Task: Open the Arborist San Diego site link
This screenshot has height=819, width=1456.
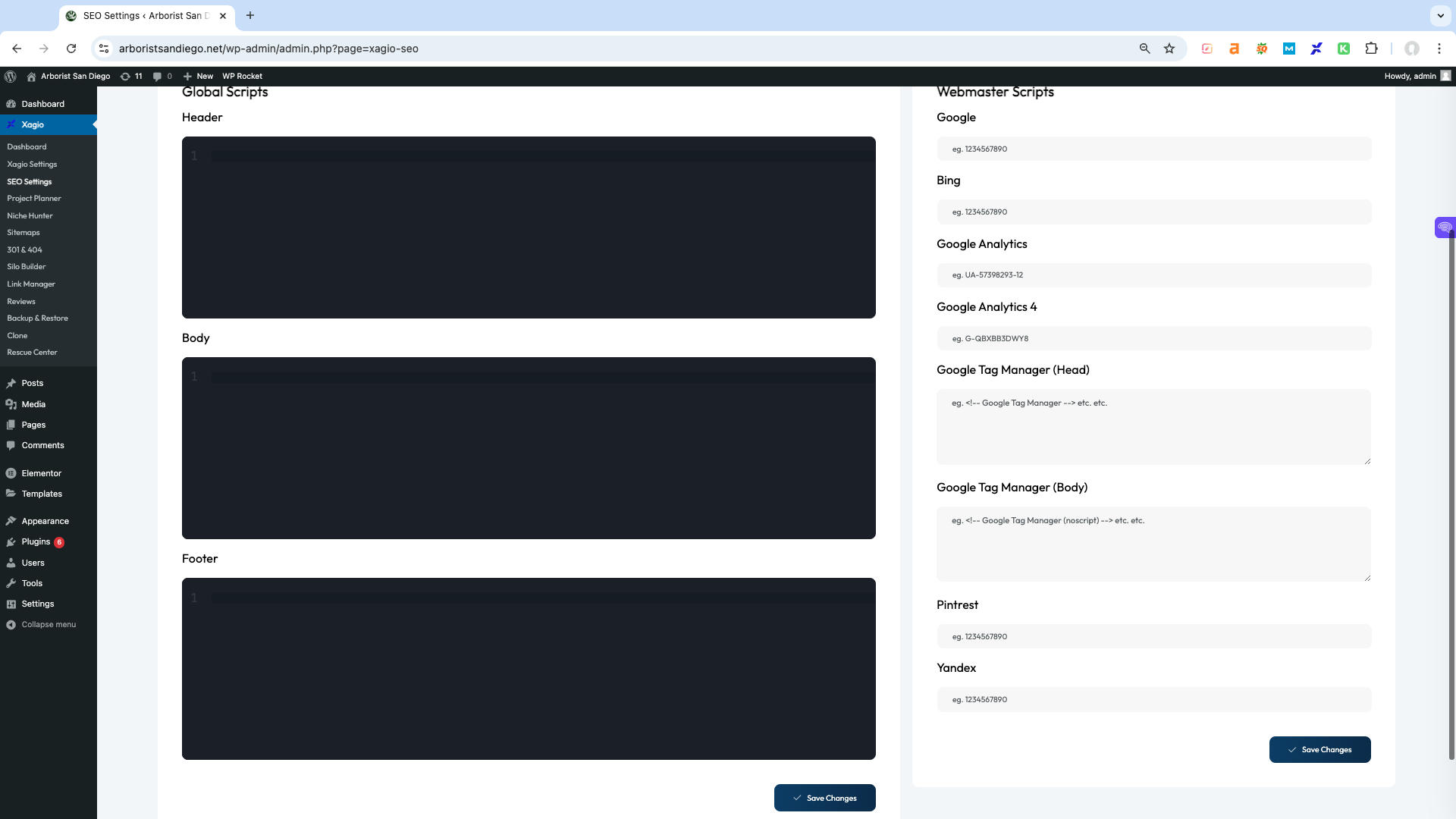Action: tap(68, 76)
